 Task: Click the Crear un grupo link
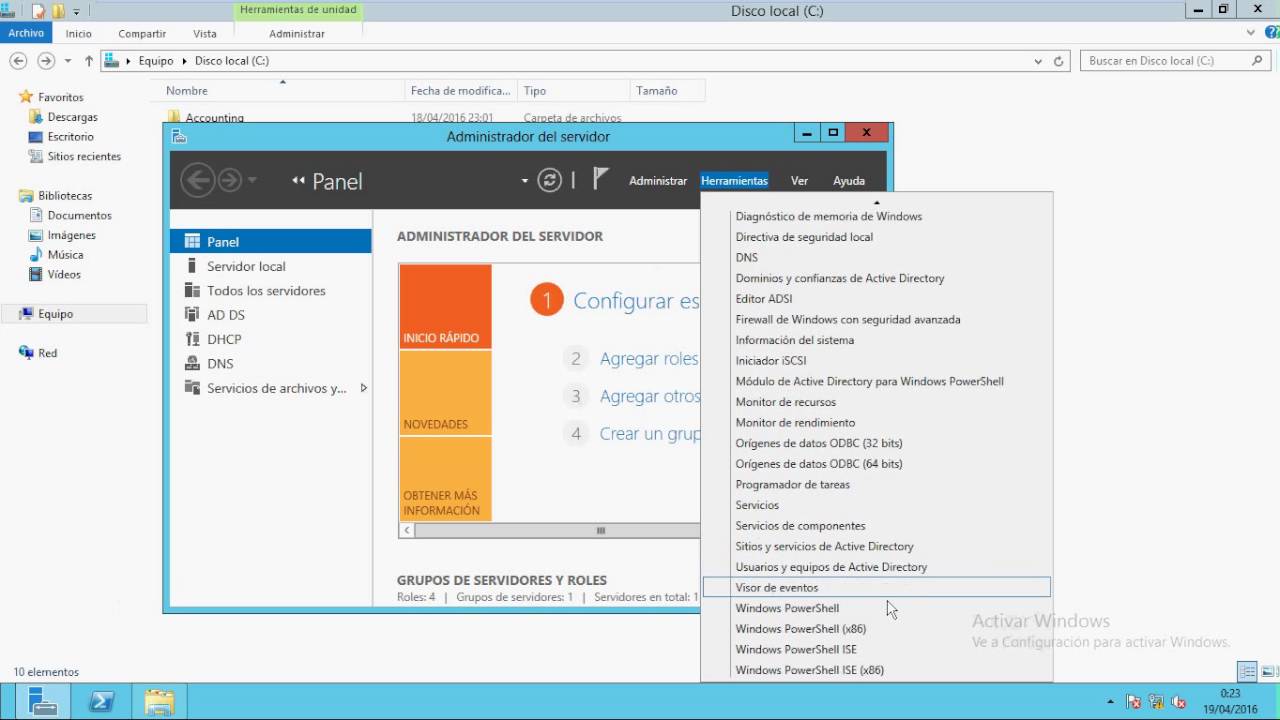(649, 434)
